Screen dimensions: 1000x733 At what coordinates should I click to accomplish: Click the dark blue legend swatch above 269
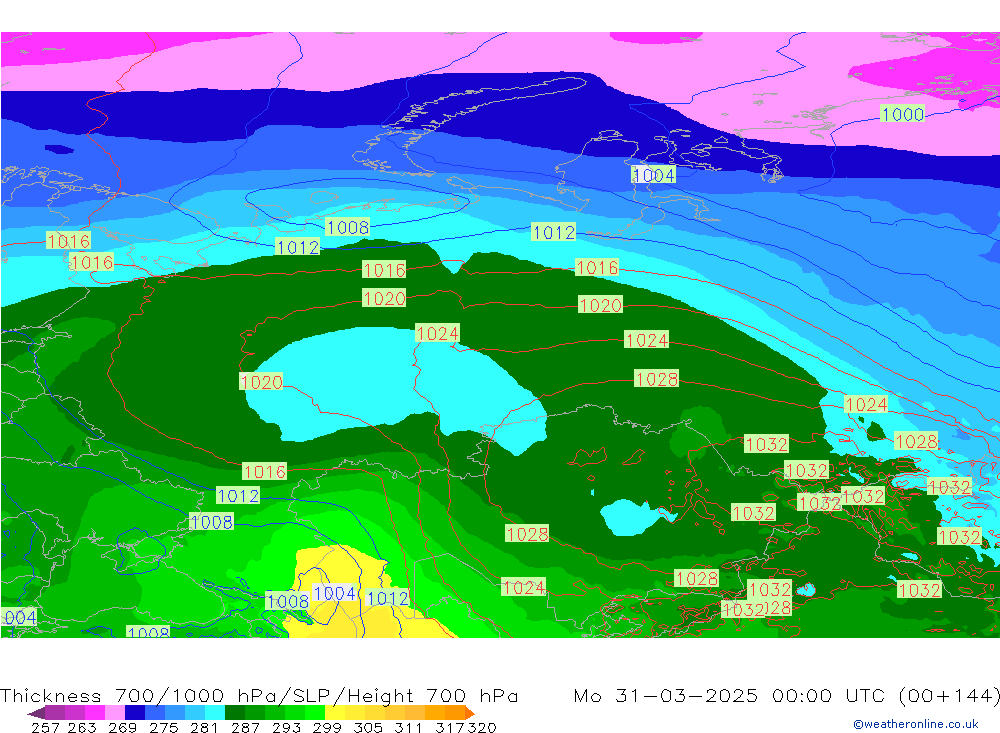[x=135, y=713]
